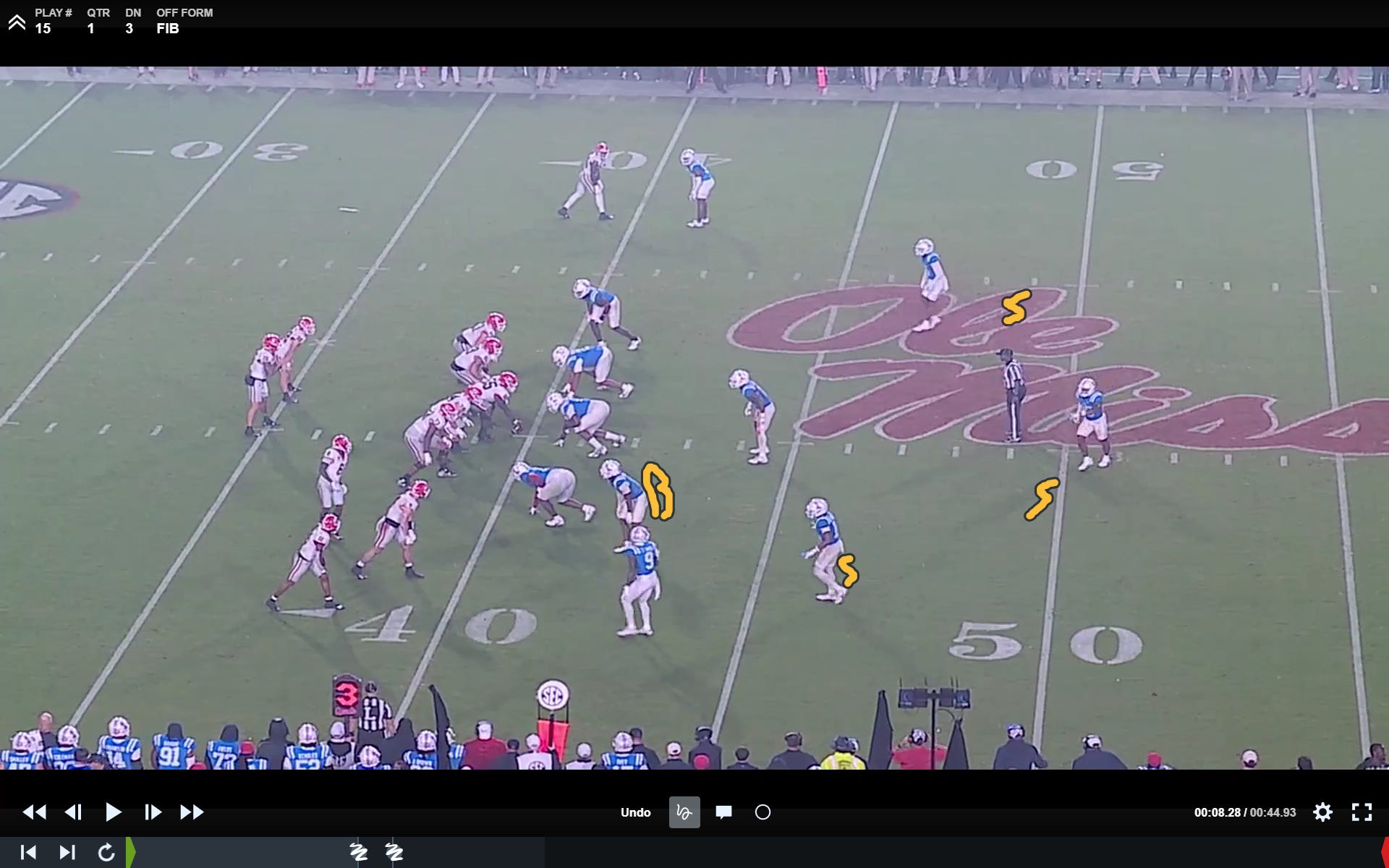Screen dimensions: 1389x868
Task: Skip to the previous clip
Action: (x=28, y=852)
